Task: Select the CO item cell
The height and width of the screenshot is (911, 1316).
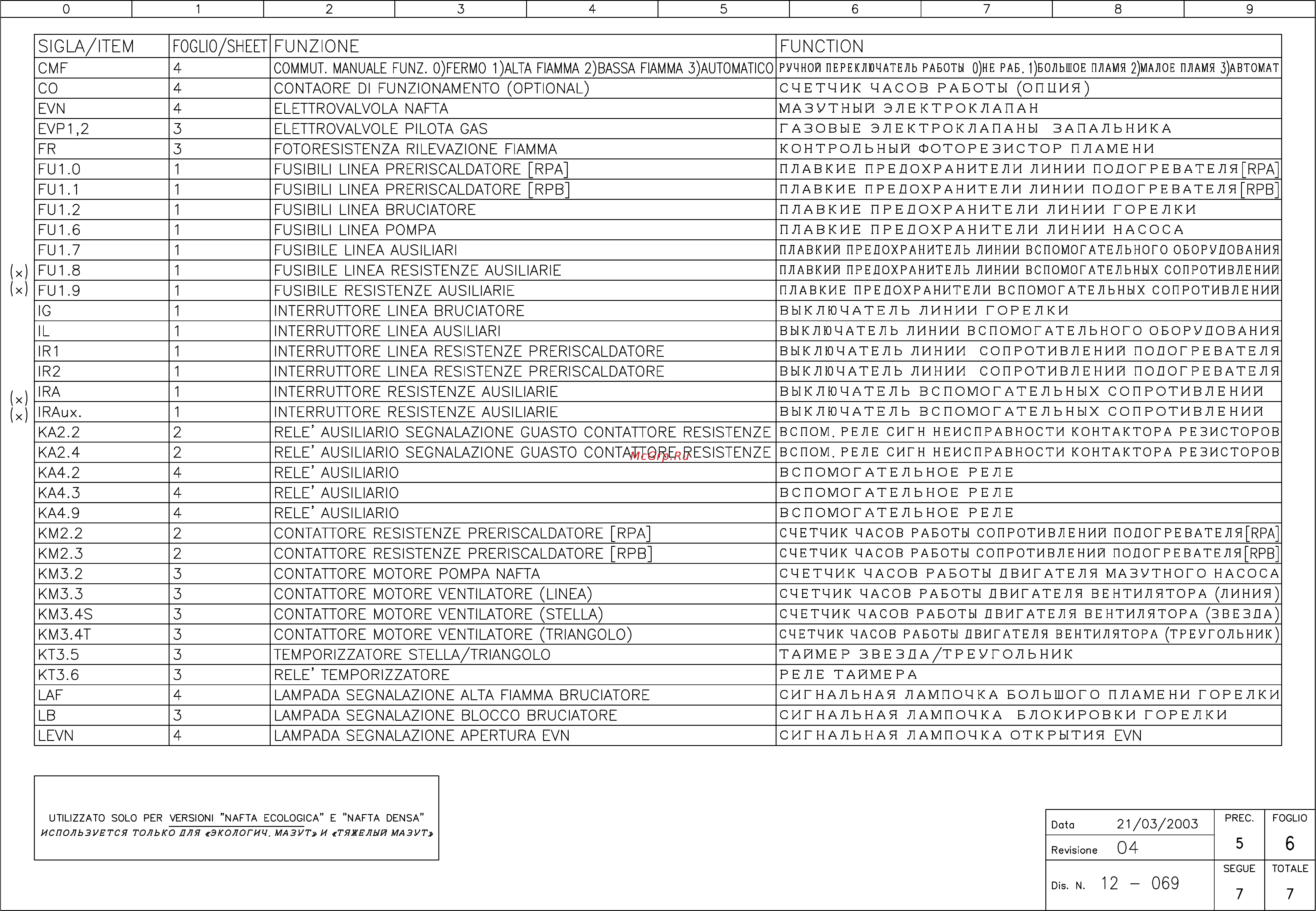Action: 101,89
